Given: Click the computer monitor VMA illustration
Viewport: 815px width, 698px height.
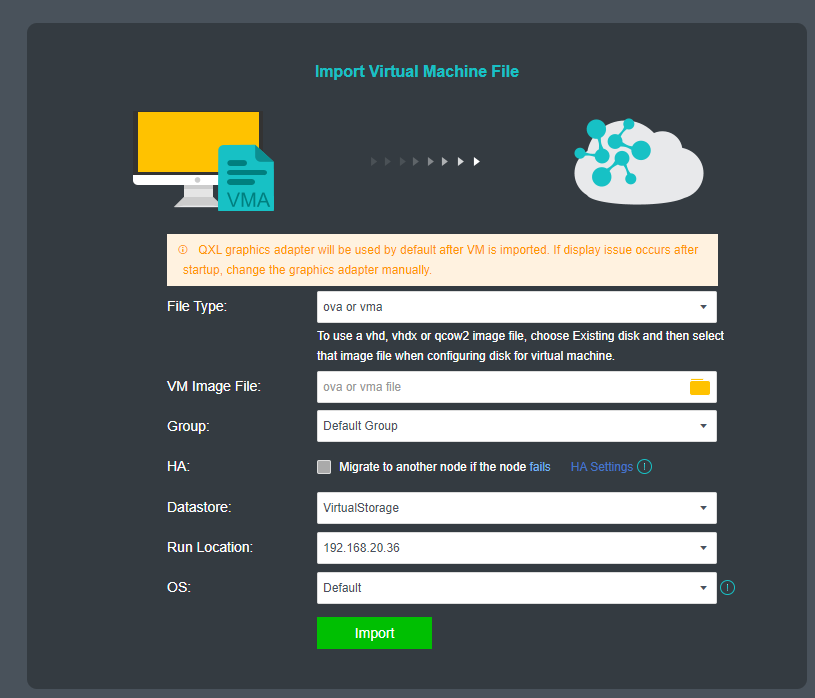Looking at the screenshot, I should [197, 150].
